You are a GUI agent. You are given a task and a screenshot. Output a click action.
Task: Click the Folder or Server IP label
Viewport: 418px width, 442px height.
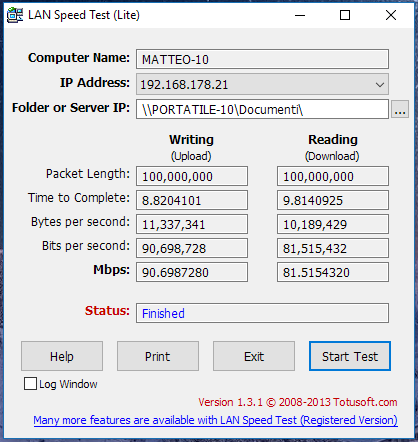[71, 108]
